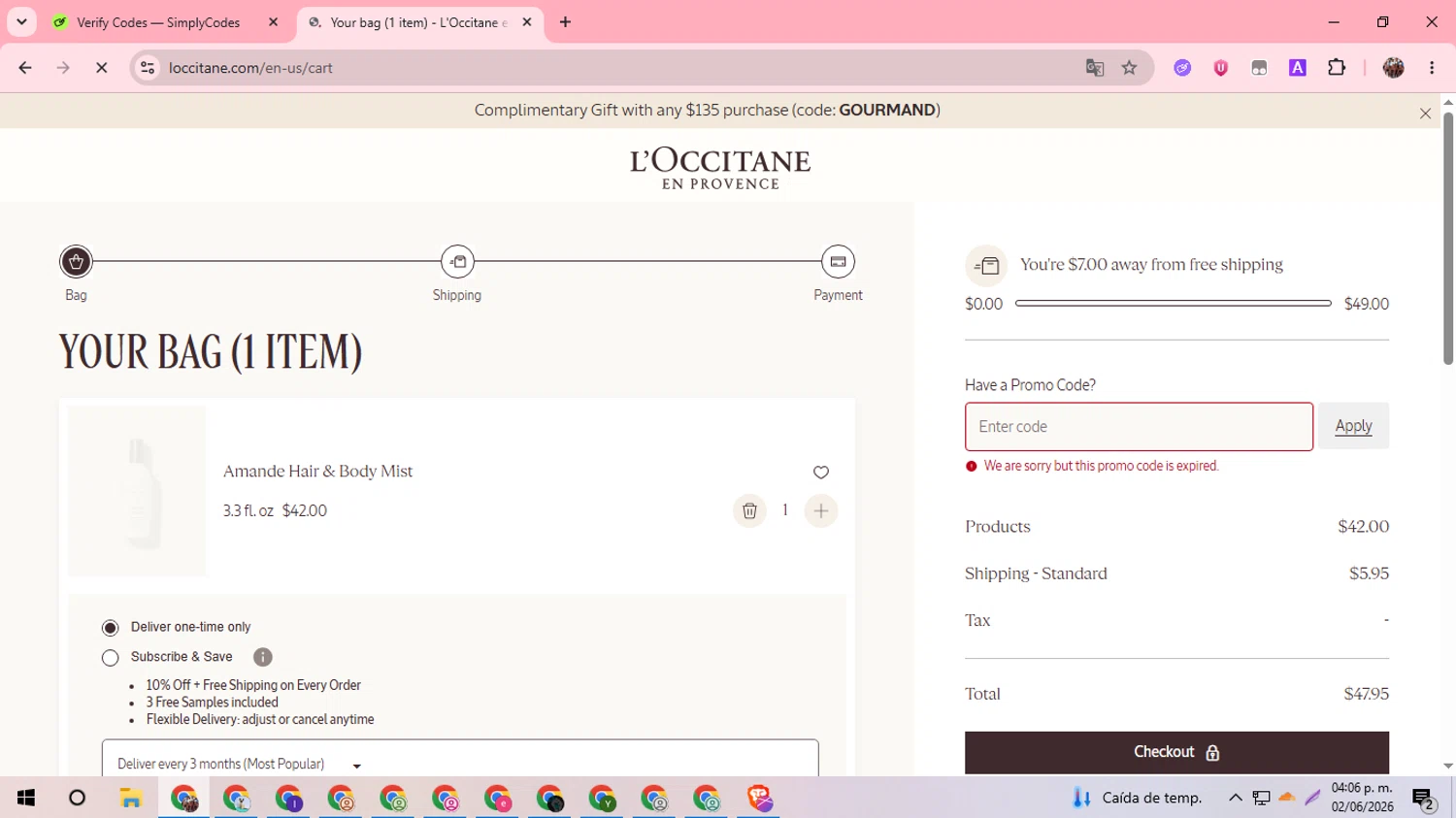
Task: Select Subscribe & Save radio
Action: pyautogui.click(x=111, y=658)
